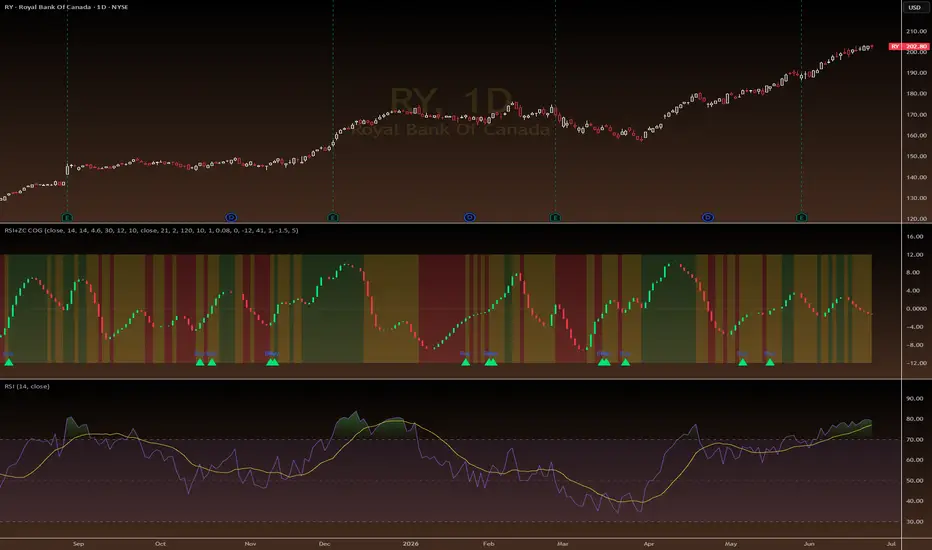Click the buy triangle just before February
The width and height of the screenshot is (932, 550).
click(x=465, y=362)
